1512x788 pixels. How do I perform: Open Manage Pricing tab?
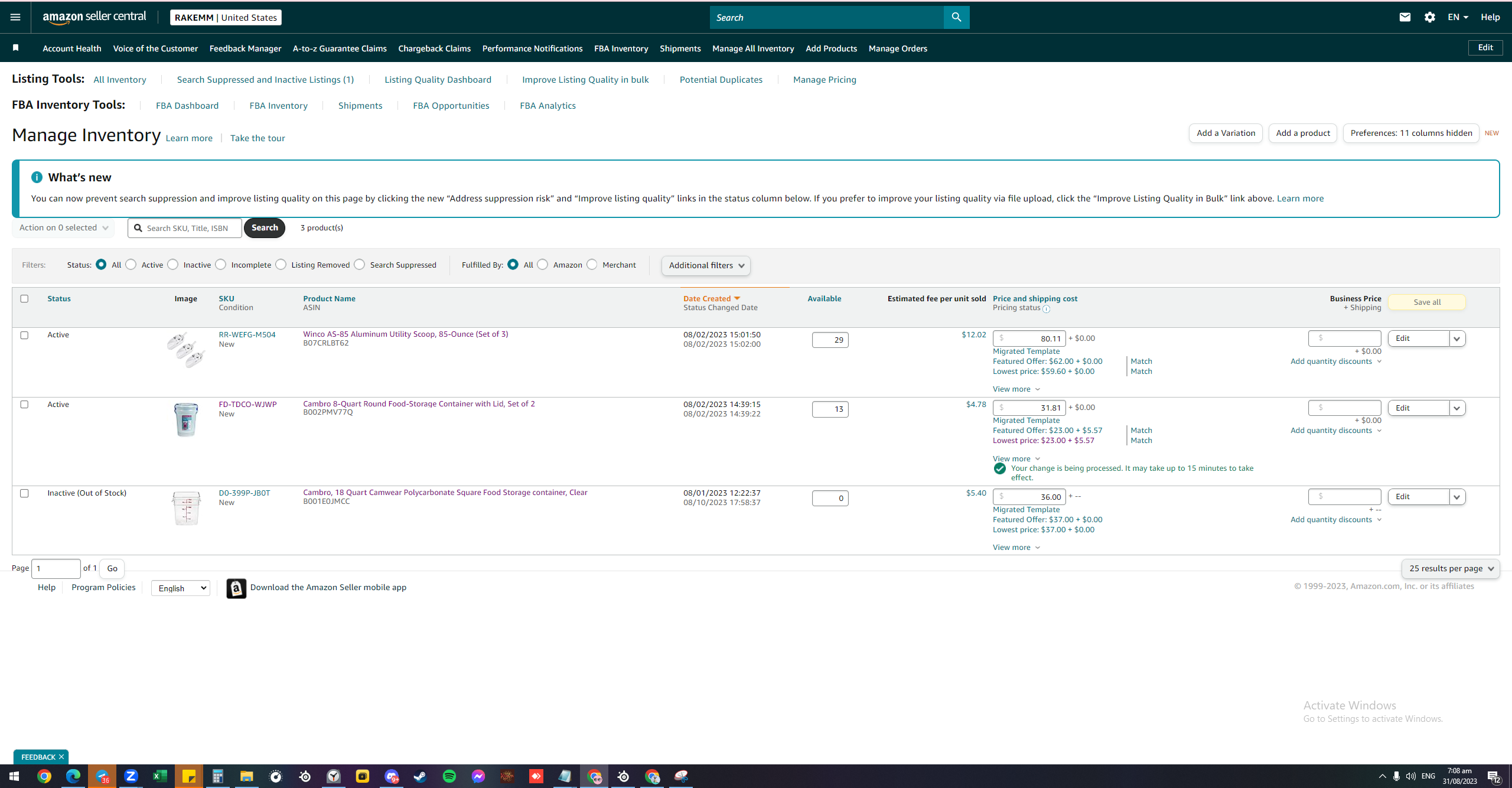pyautogui.click(x=825, y=80)
